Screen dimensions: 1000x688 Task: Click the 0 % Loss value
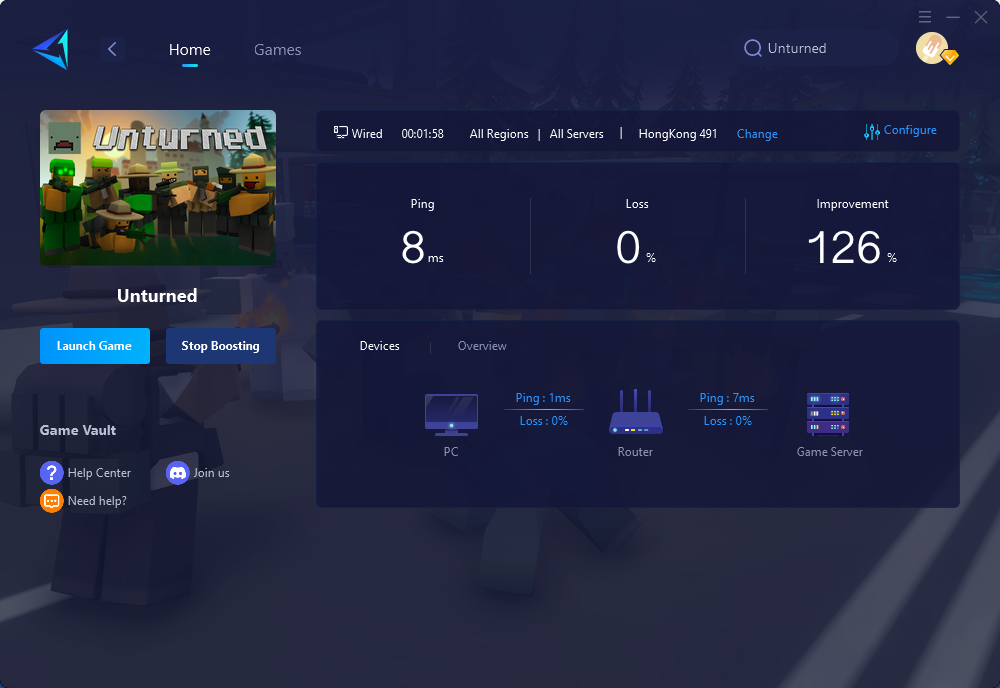coord(636,247)
